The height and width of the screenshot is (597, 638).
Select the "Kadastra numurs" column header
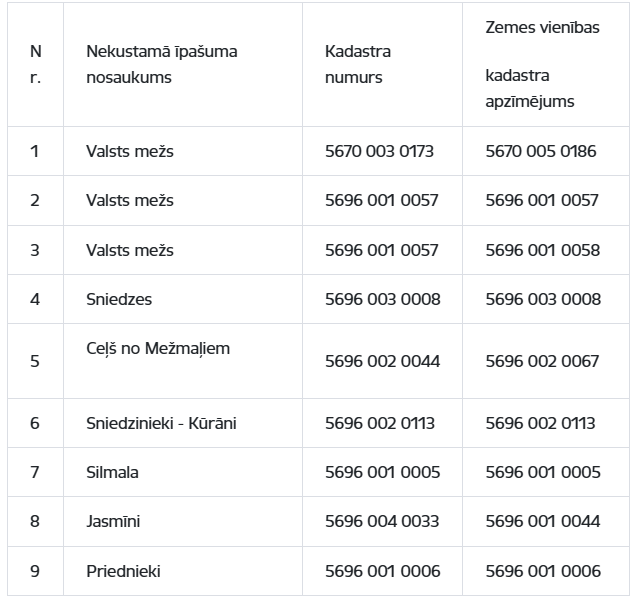[358, 64]
